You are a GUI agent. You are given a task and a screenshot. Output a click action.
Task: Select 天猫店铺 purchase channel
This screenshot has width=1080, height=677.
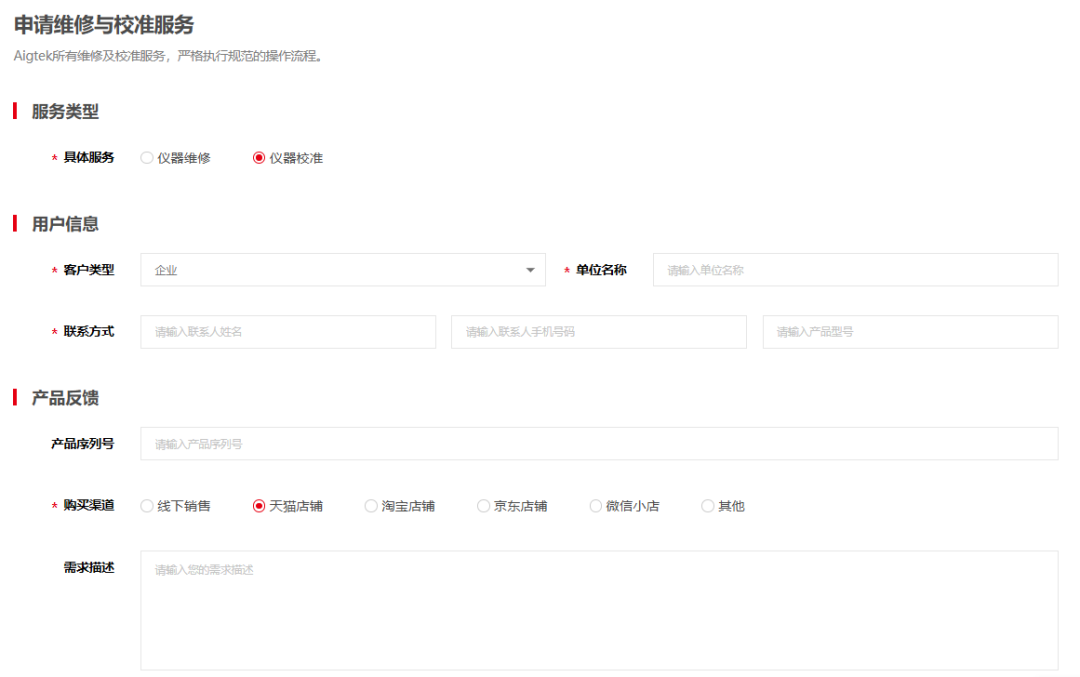click(x=258, y=505)
